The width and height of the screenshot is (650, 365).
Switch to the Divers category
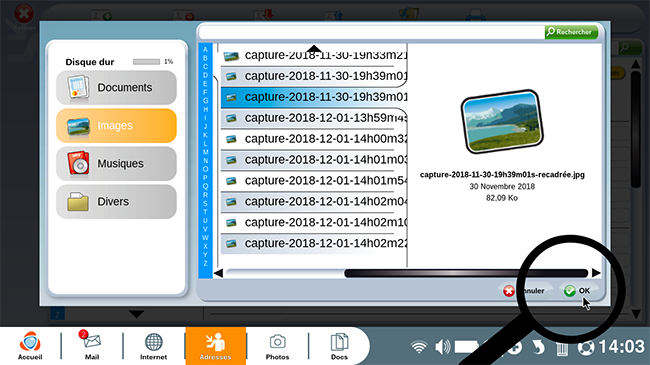(116, 202)
